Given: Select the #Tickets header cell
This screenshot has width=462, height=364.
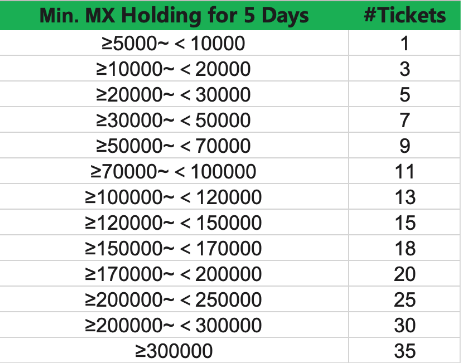Looking at the screenshot, I should (405, 15).
